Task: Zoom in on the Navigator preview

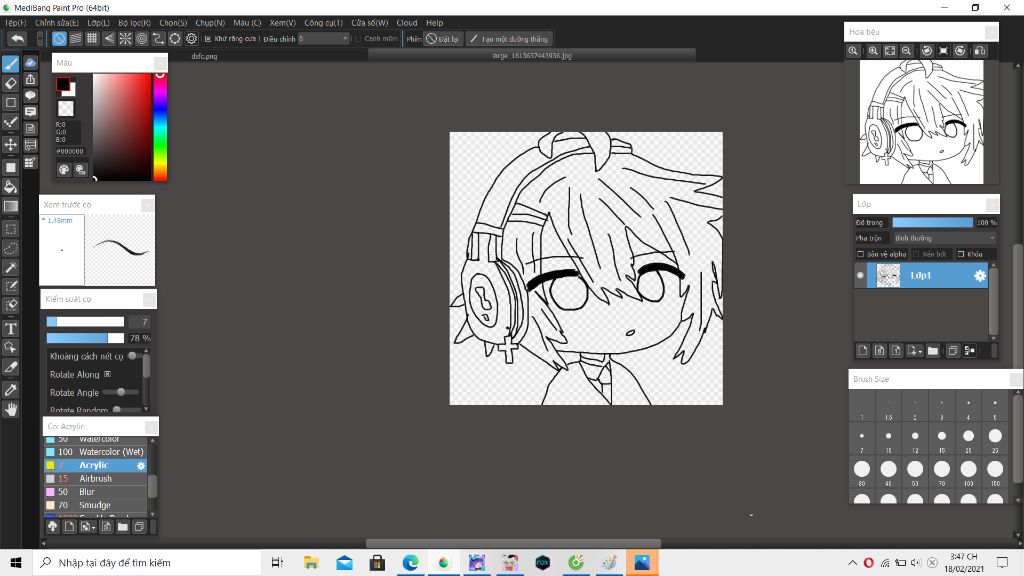Action: (x=873, y=50)
